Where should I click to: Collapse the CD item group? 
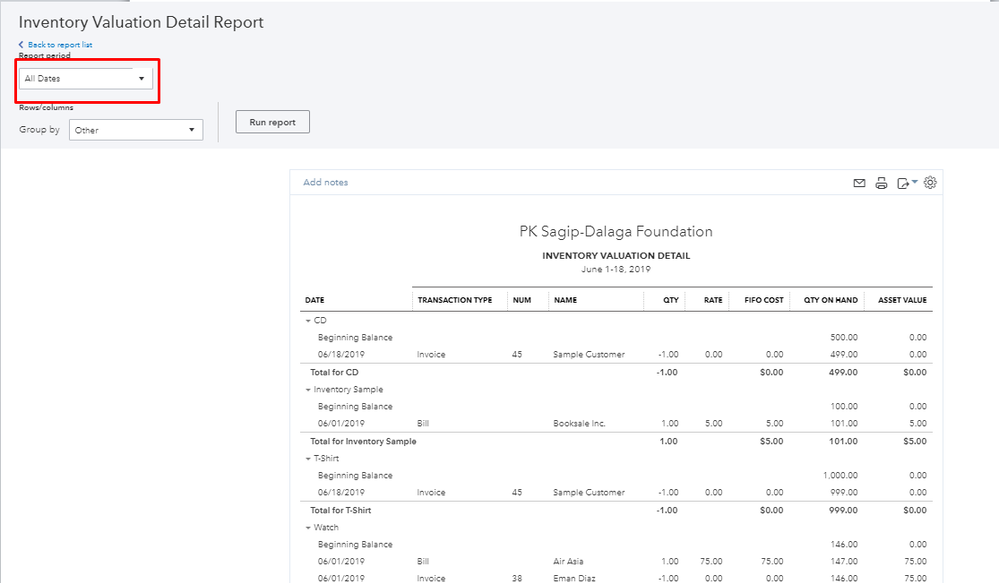pyautogui.click(x=308, y=321)
